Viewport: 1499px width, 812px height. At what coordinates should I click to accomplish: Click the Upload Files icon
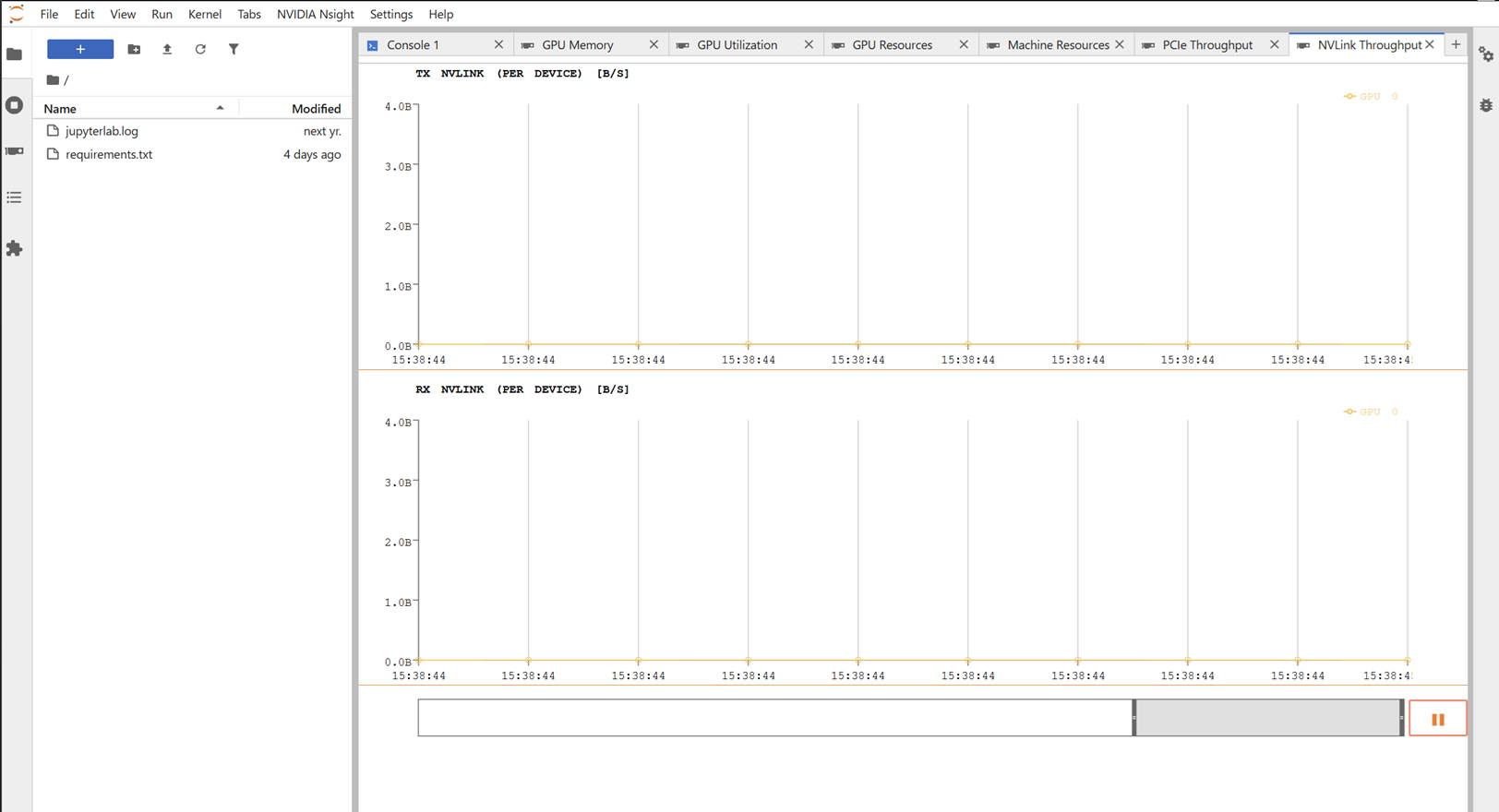coord(167,49)
